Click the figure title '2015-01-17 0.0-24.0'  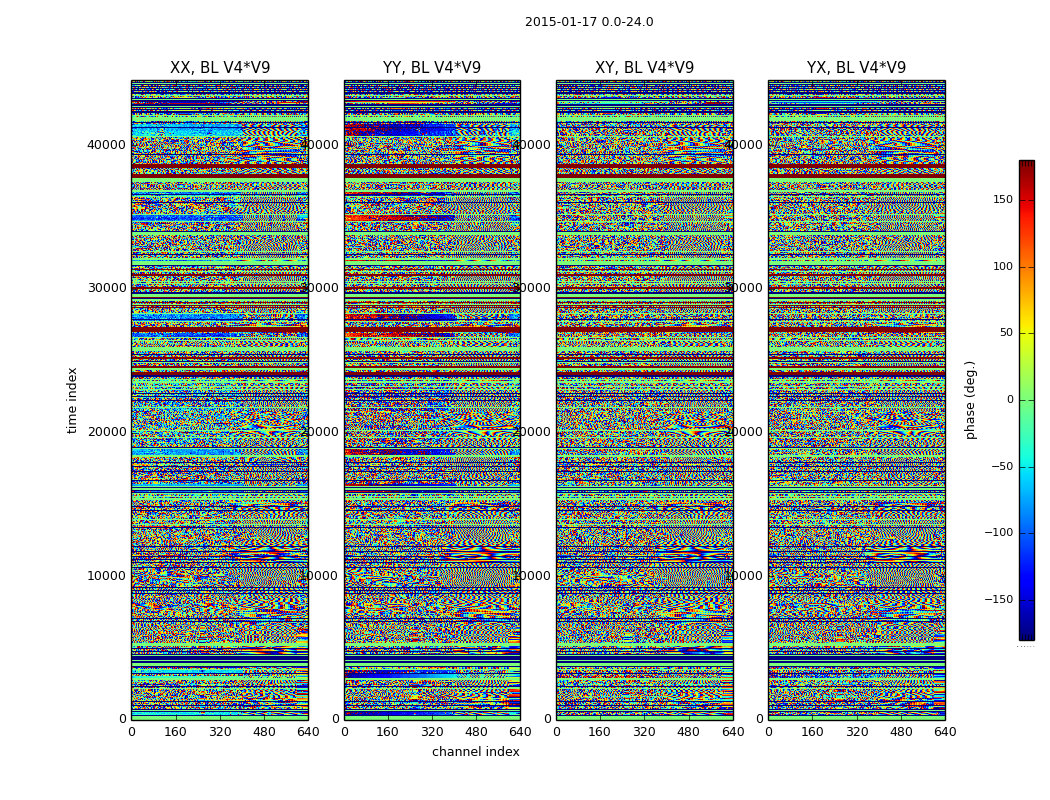tap(589, 22)
